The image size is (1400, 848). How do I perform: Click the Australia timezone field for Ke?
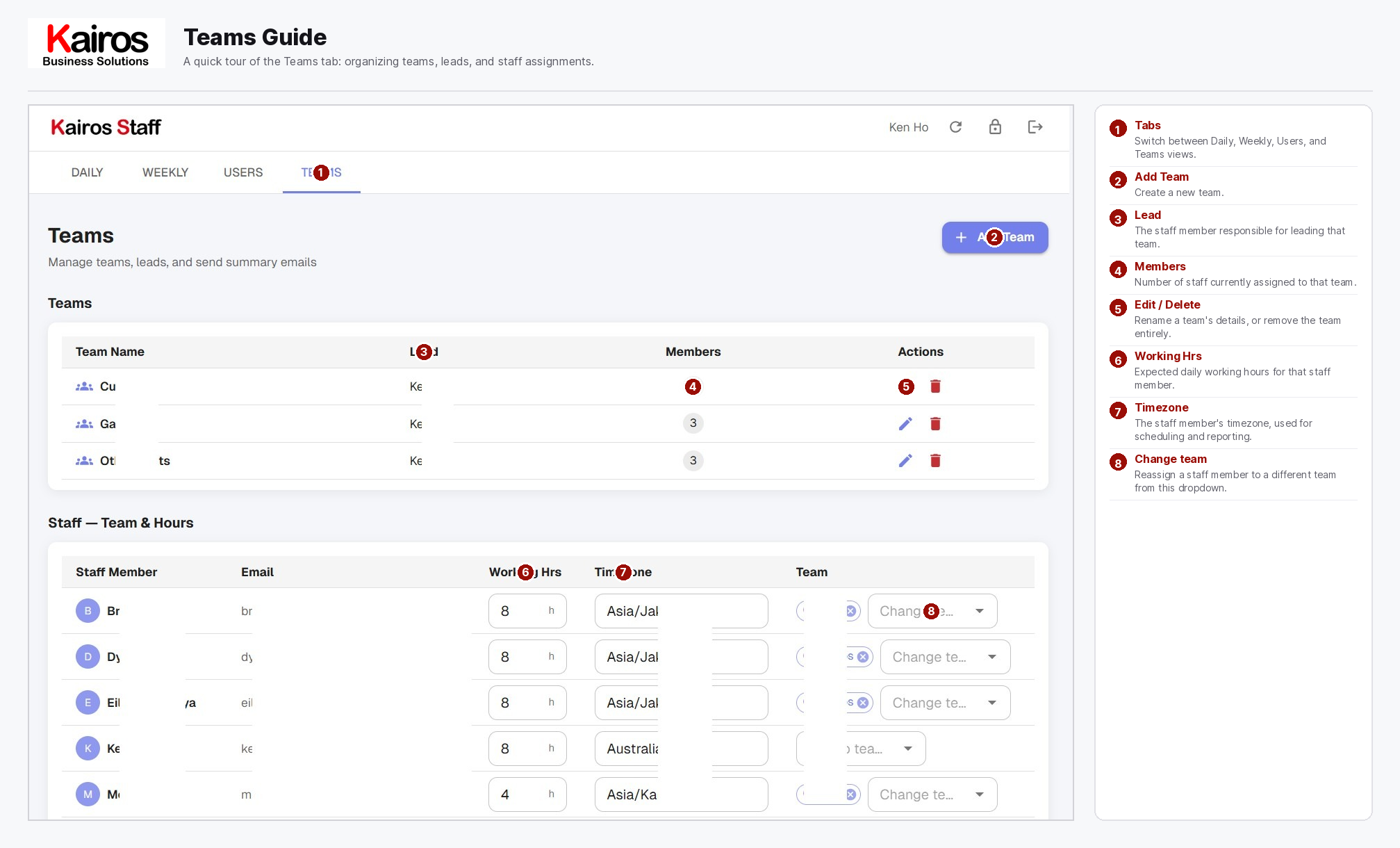pyautogui.click(x=682, y=749)
